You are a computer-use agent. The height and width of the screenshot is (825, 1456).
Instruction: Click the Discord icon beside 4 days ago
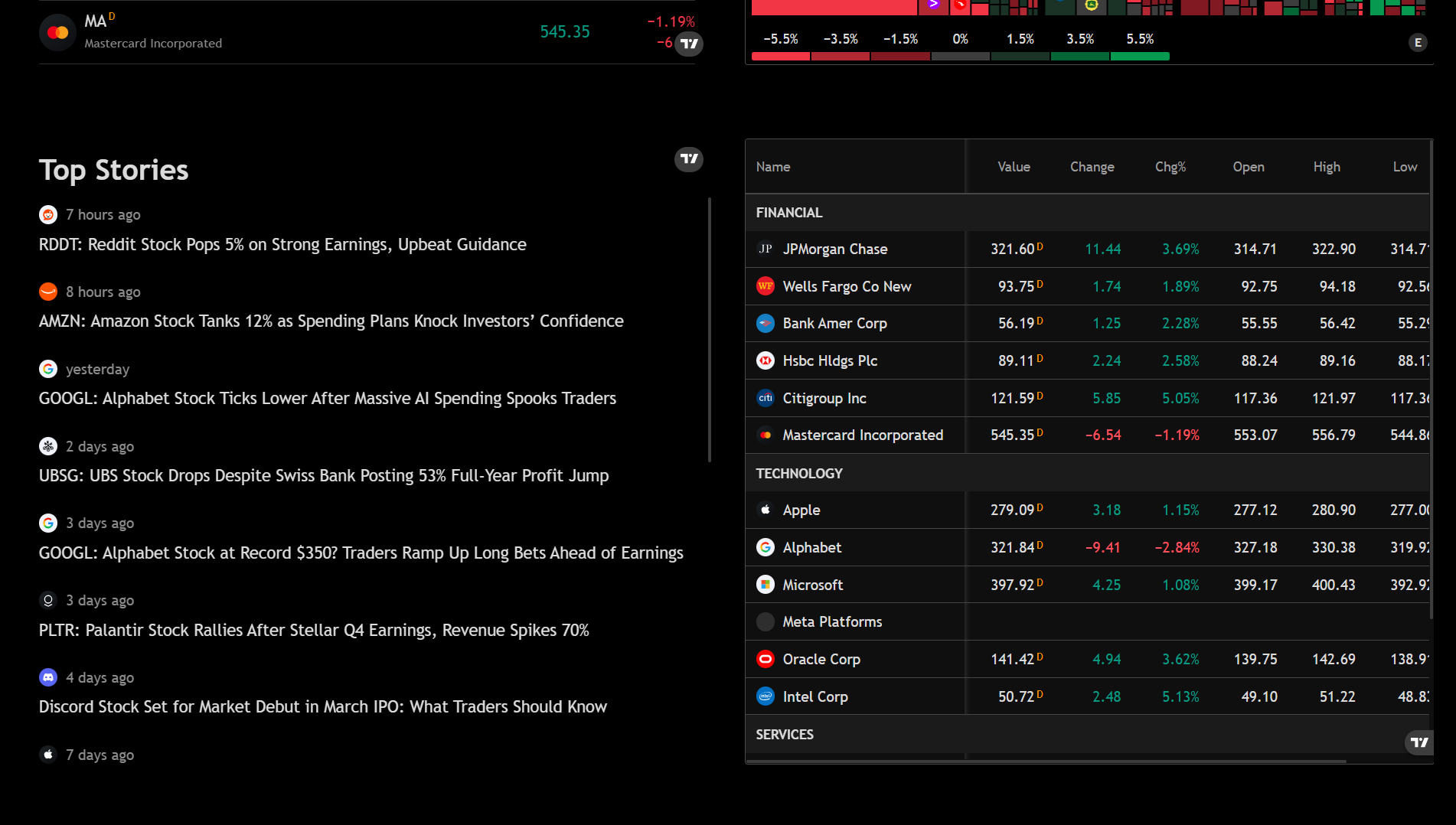tap(48, 677)
